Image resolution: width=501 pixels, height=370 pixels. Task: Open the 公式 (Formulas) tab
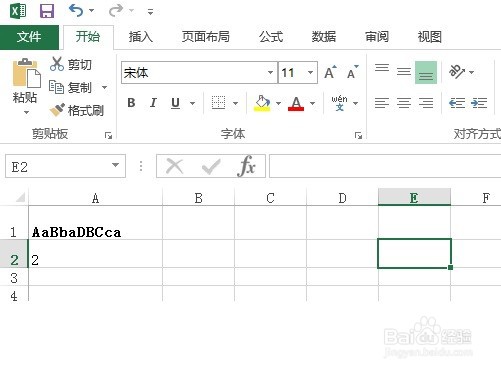[x=271, y=37]
